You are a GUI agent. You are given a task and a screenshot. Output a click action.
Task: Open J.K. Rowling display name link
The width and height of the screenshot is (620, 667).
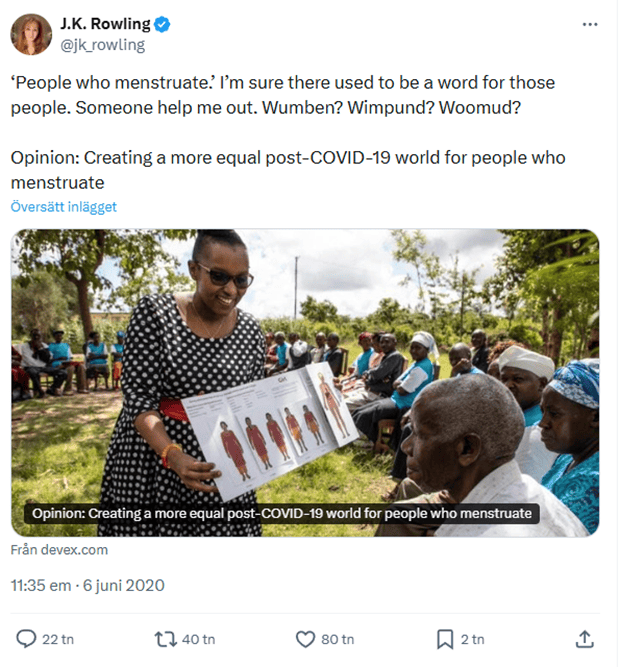(x=107, y=25)
